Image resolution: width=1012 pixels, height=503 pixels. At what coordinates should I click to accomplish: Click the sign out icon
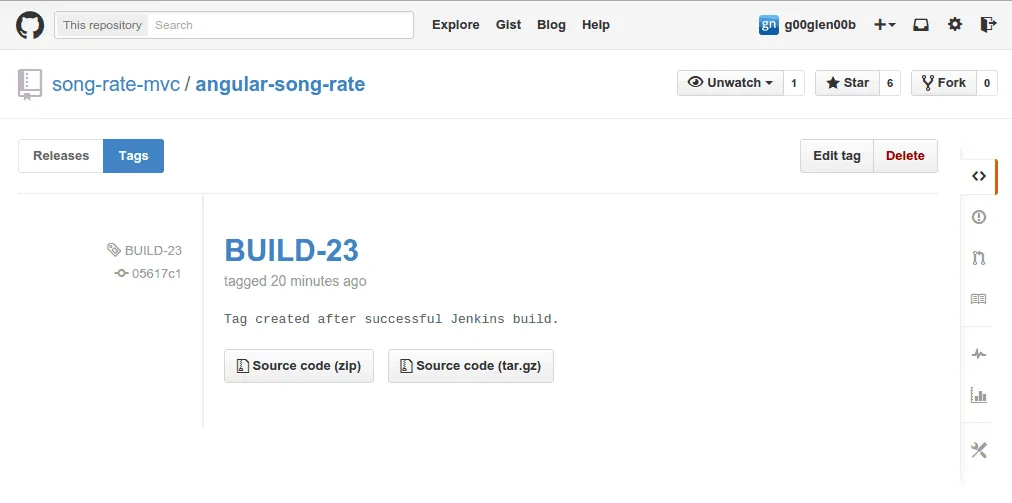(988, 25)
